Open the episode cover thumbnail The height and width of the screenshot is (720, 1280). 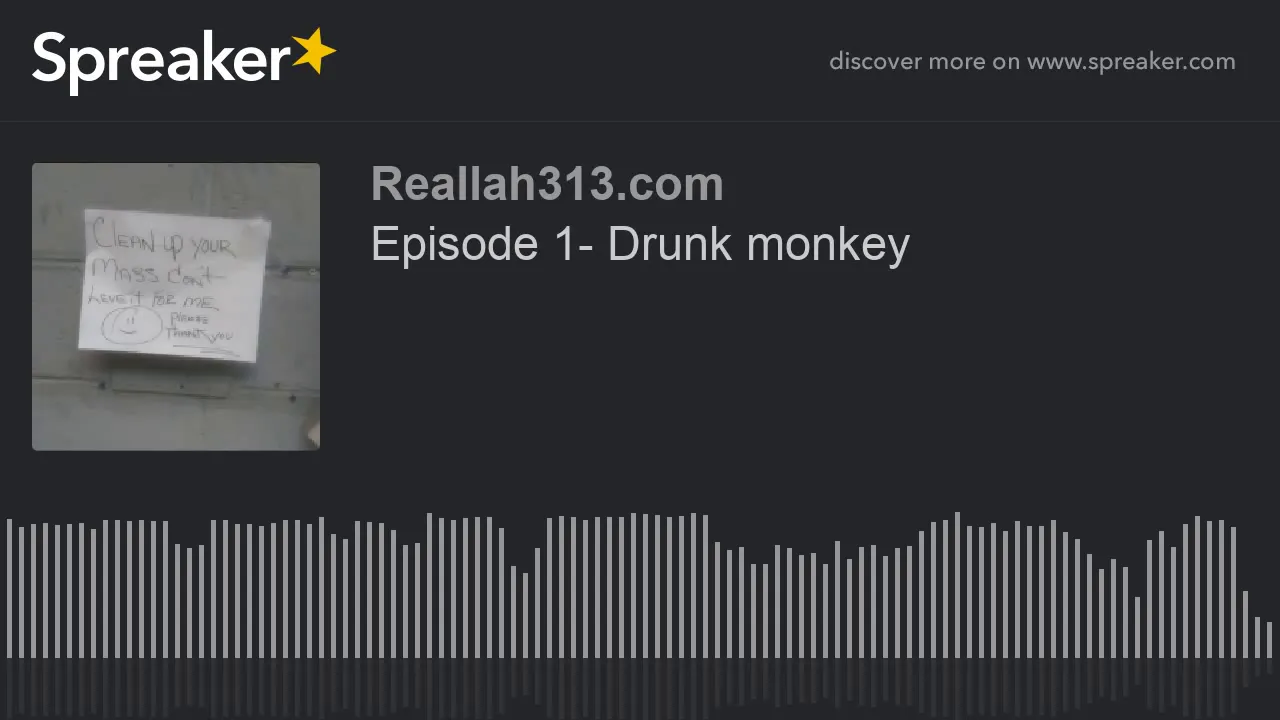coord(176,307)
